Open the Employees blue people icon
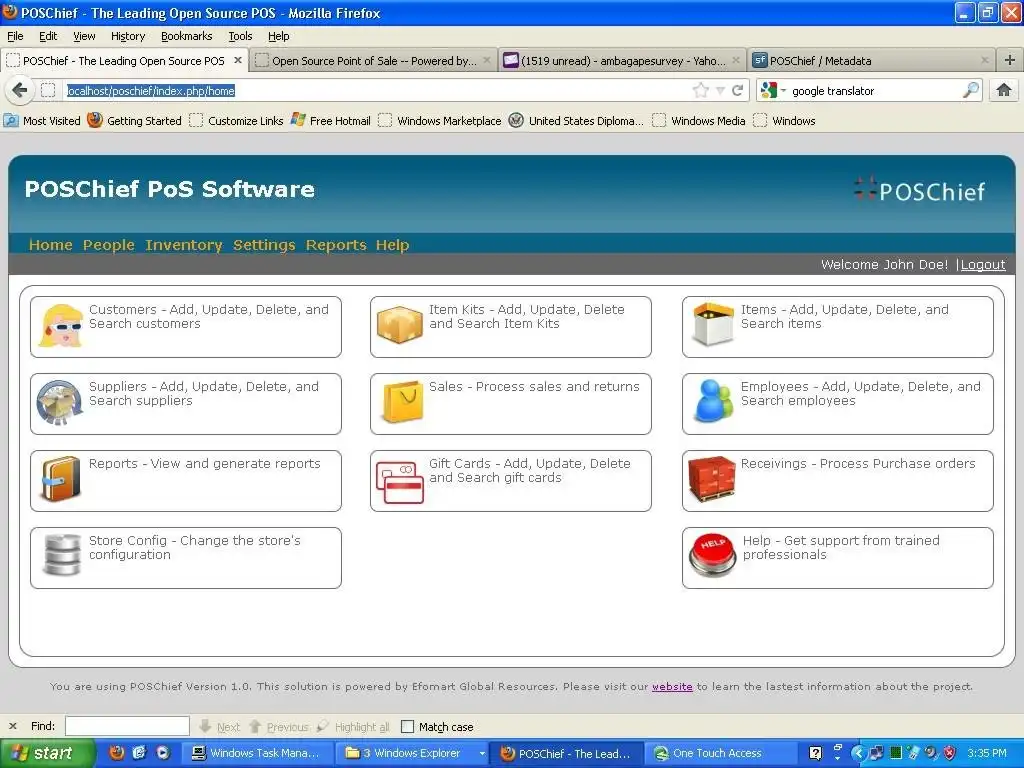 click(x=714, y=401)
